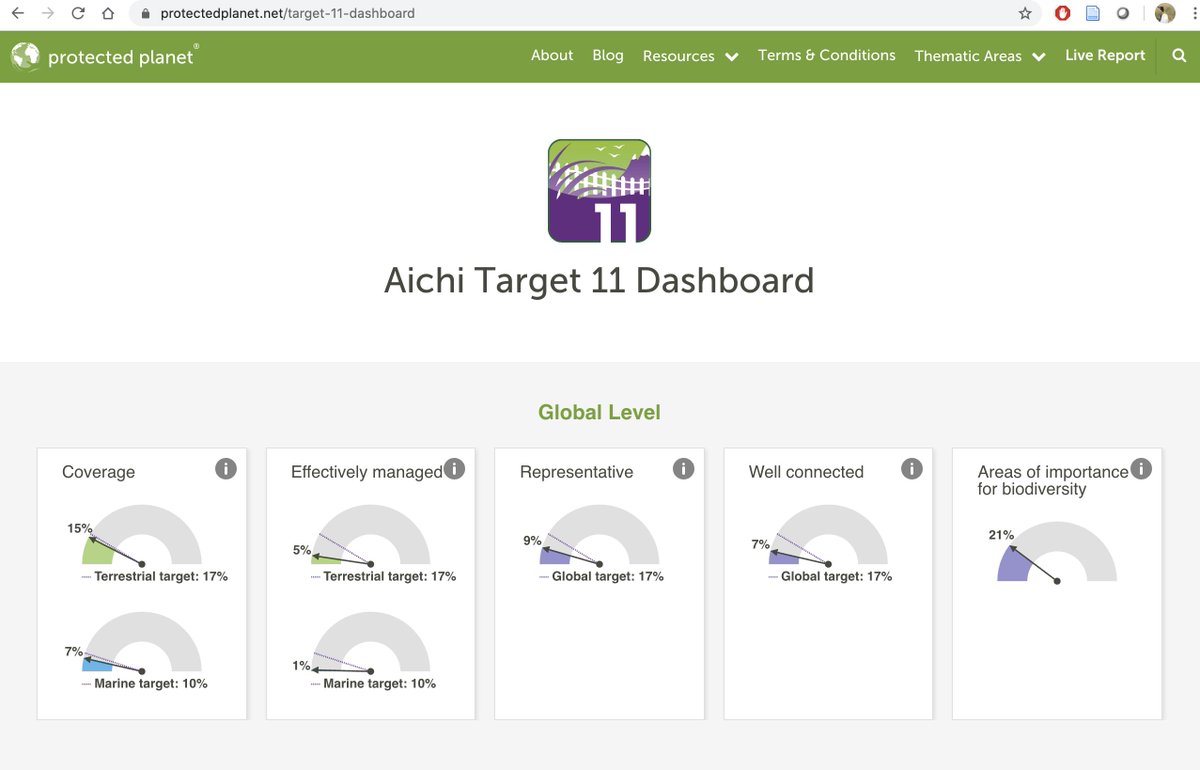1200x770 pixels.
Task: Click the Global Level heading
Action: [x=599, y=412]
